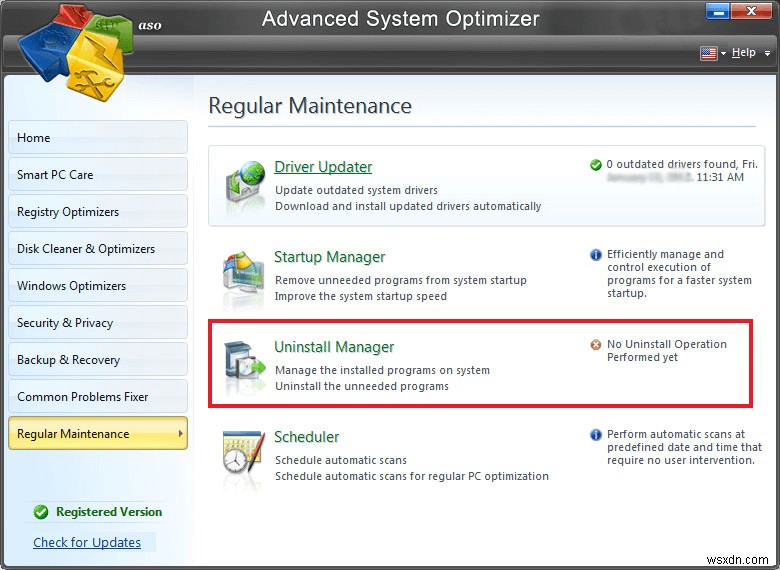Select Registry Optimizers in sidebar
Screen dimensions: 780x570
point(98,211)
